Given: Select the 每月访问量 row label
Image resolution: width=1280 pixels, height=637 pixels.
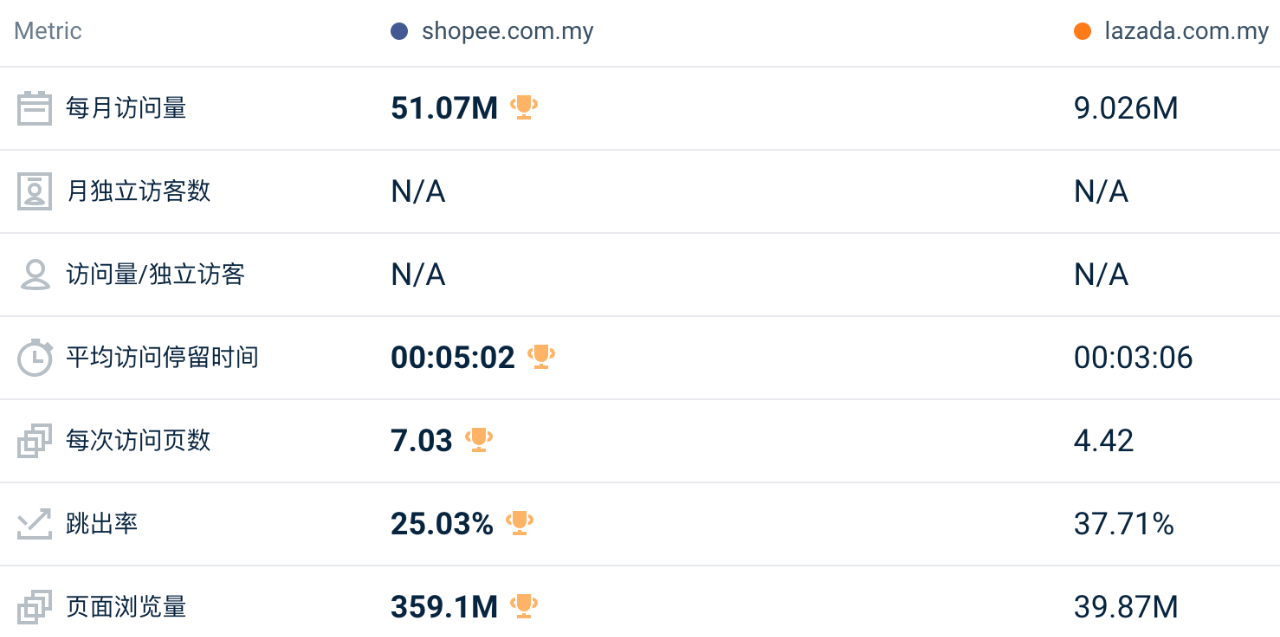Looking at the screenshot, I should click(x=126, y=108).
